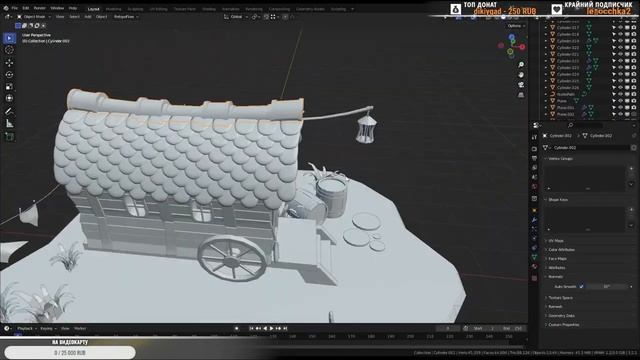Click the current frame number field
Image resolution: width=640 pixels, height=360 pixels.
point(448,329)
